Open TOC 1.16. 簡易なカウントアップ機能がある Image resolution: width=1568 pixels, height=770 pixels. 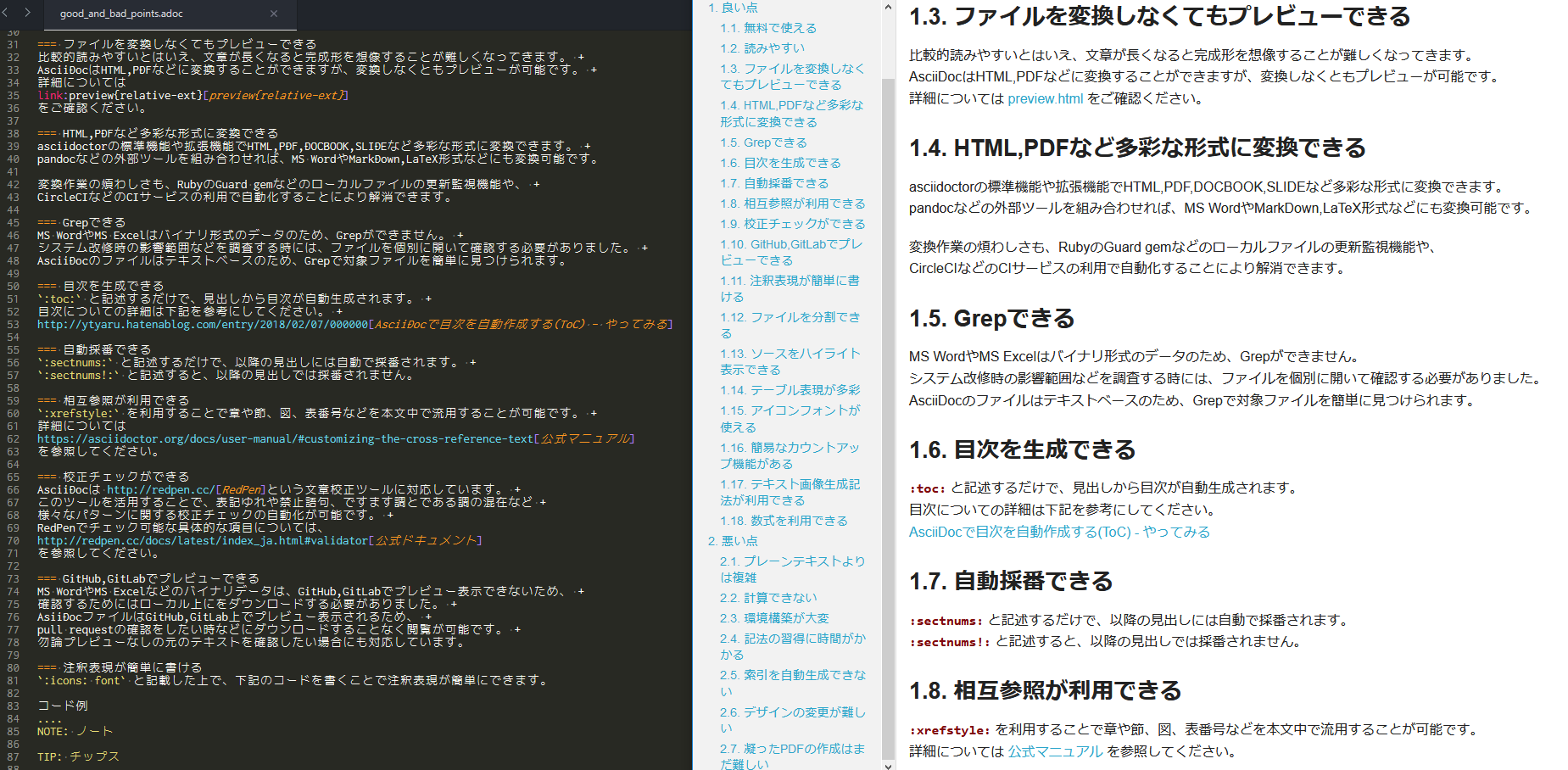(790, 455)
